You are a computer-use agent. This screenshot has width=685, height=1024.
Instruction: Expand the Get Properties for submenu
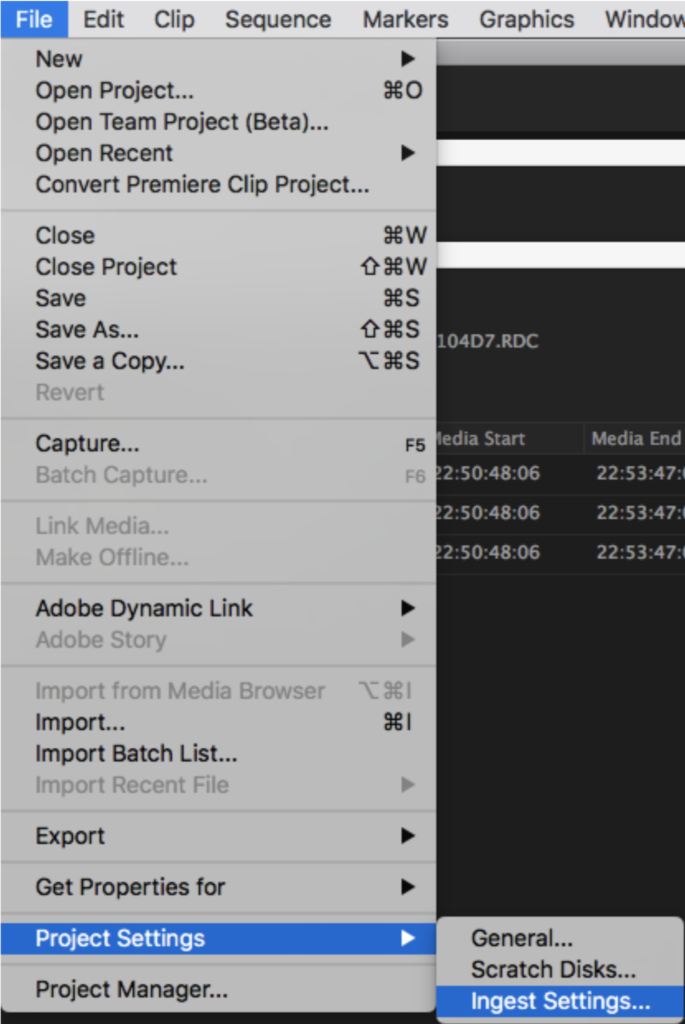click(219, 886)
